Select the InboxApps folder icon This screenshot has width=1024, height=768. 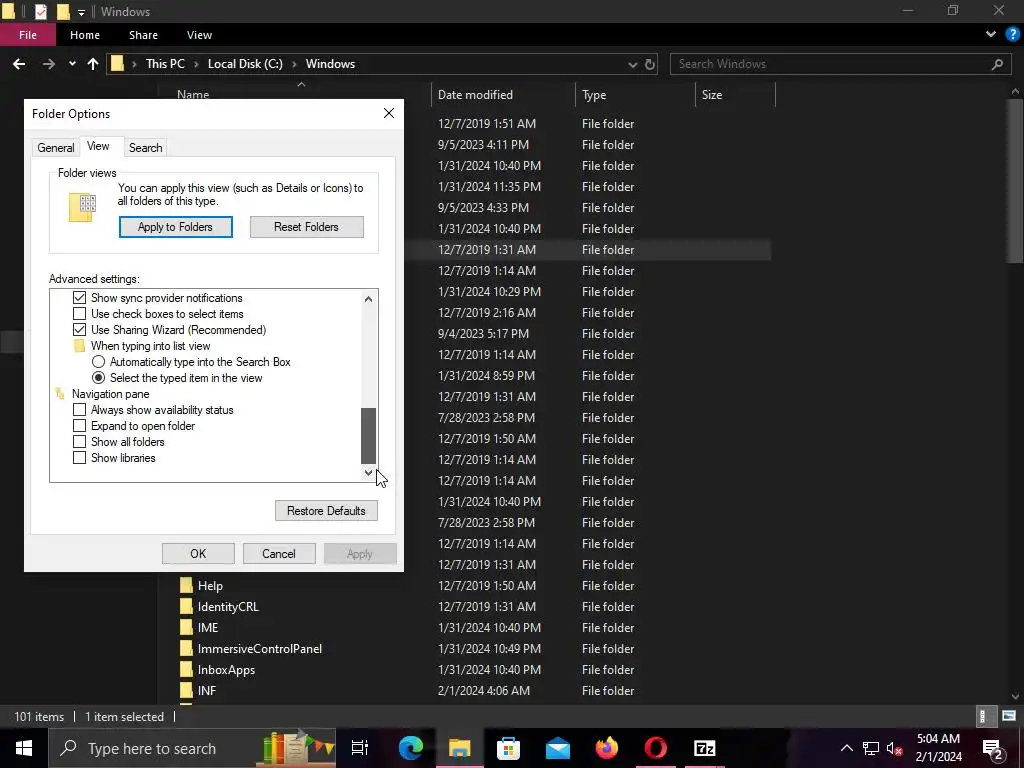tap(187, 669)
